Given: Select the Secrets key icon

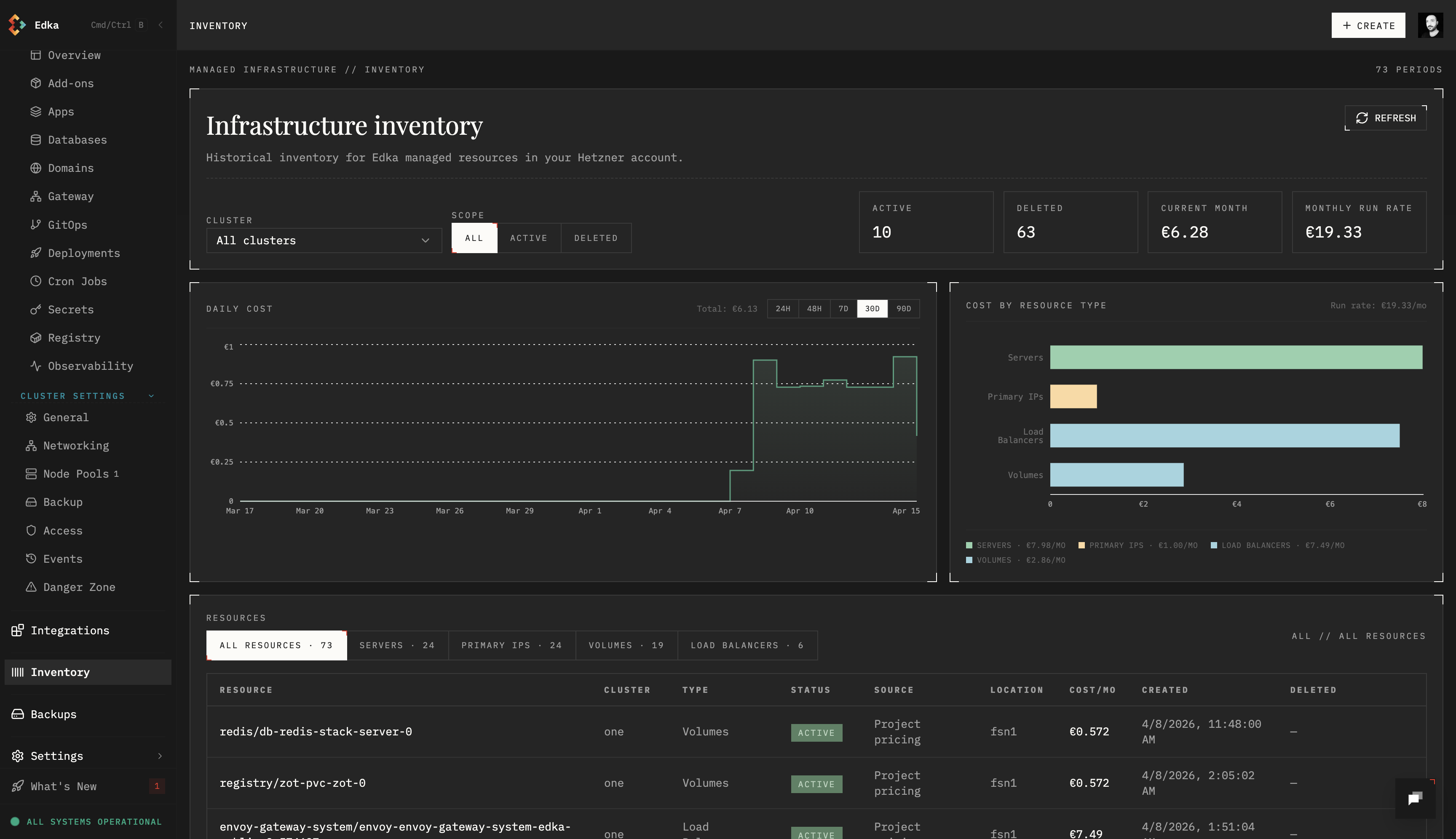Looking at the screenshot, I should coord(36,310).
